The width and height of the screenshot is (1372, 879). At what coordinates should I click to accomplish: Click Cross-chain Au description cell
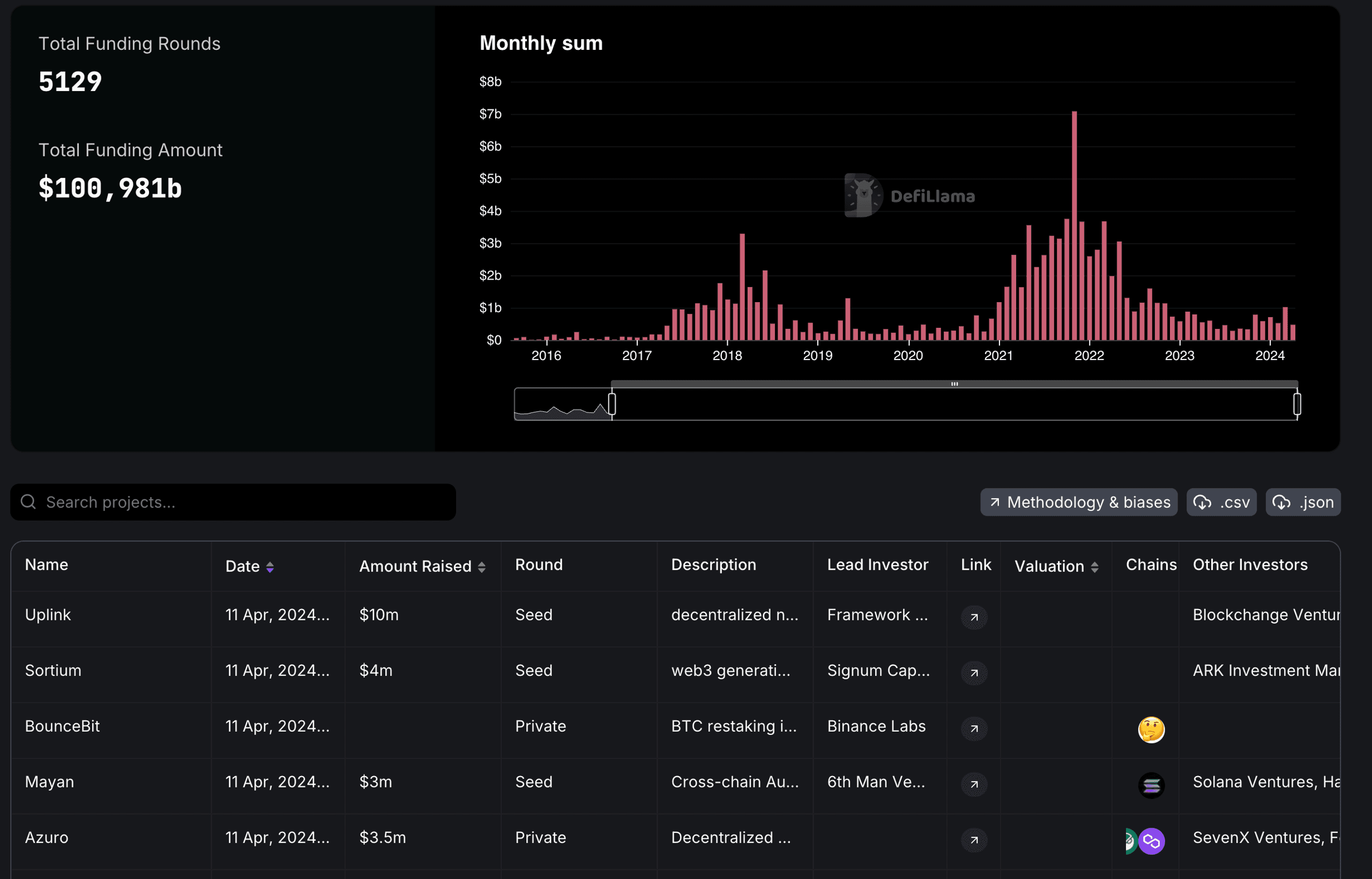pyautogui.click(x=735, y=782)
